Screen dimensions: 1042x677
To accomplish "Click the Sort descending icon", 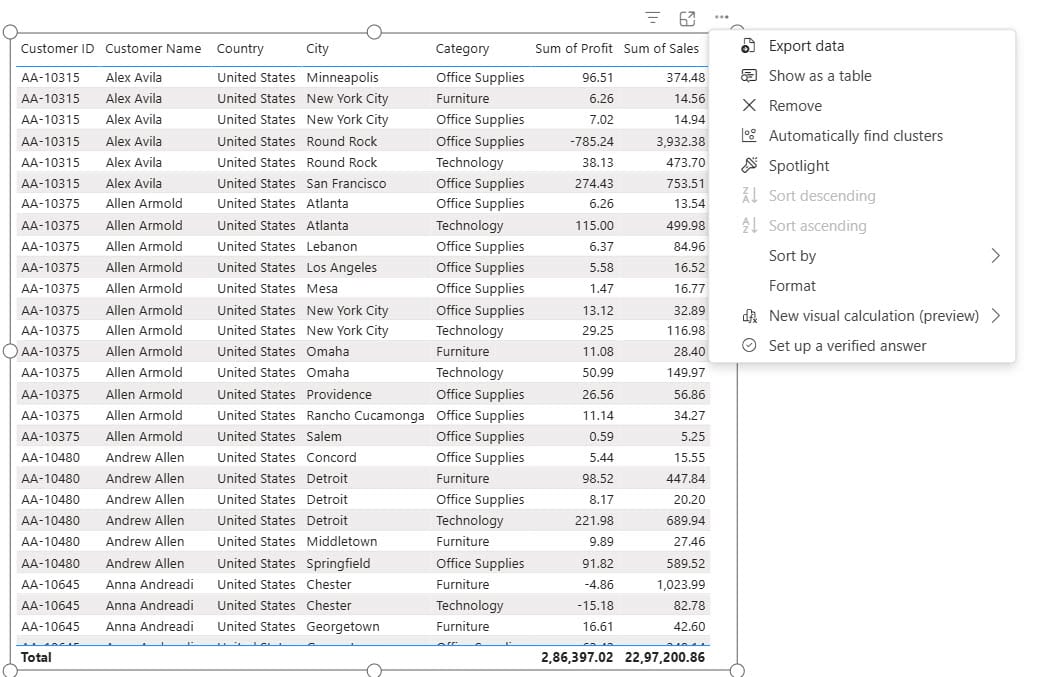I will click(x=749, y=195).
